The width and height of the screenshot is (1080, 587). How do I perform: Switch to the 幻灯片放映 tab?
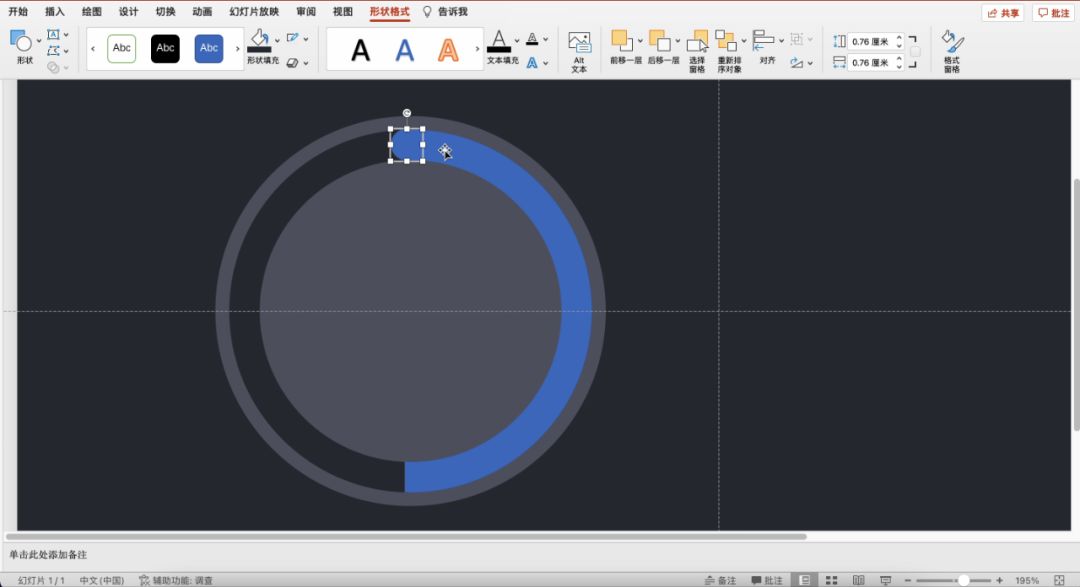coord(254,11)
